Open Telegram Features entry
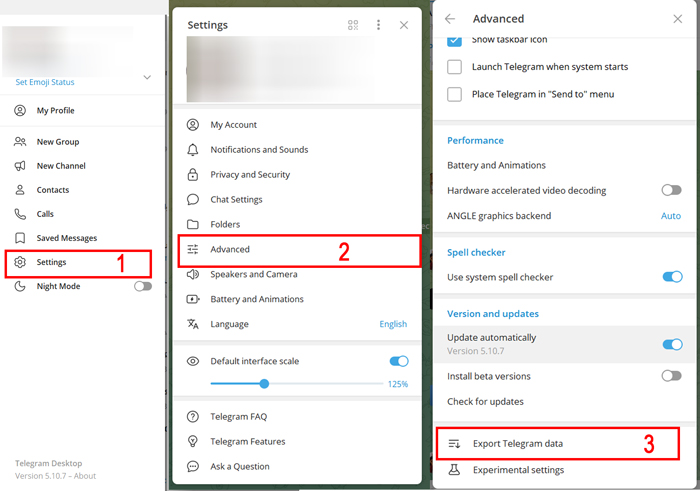Viewport: 700px width, 491px height. pos(297,441)
